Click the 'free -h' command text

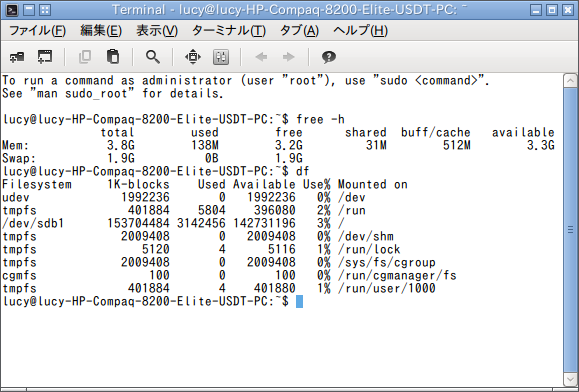click(x=320, y=120)
